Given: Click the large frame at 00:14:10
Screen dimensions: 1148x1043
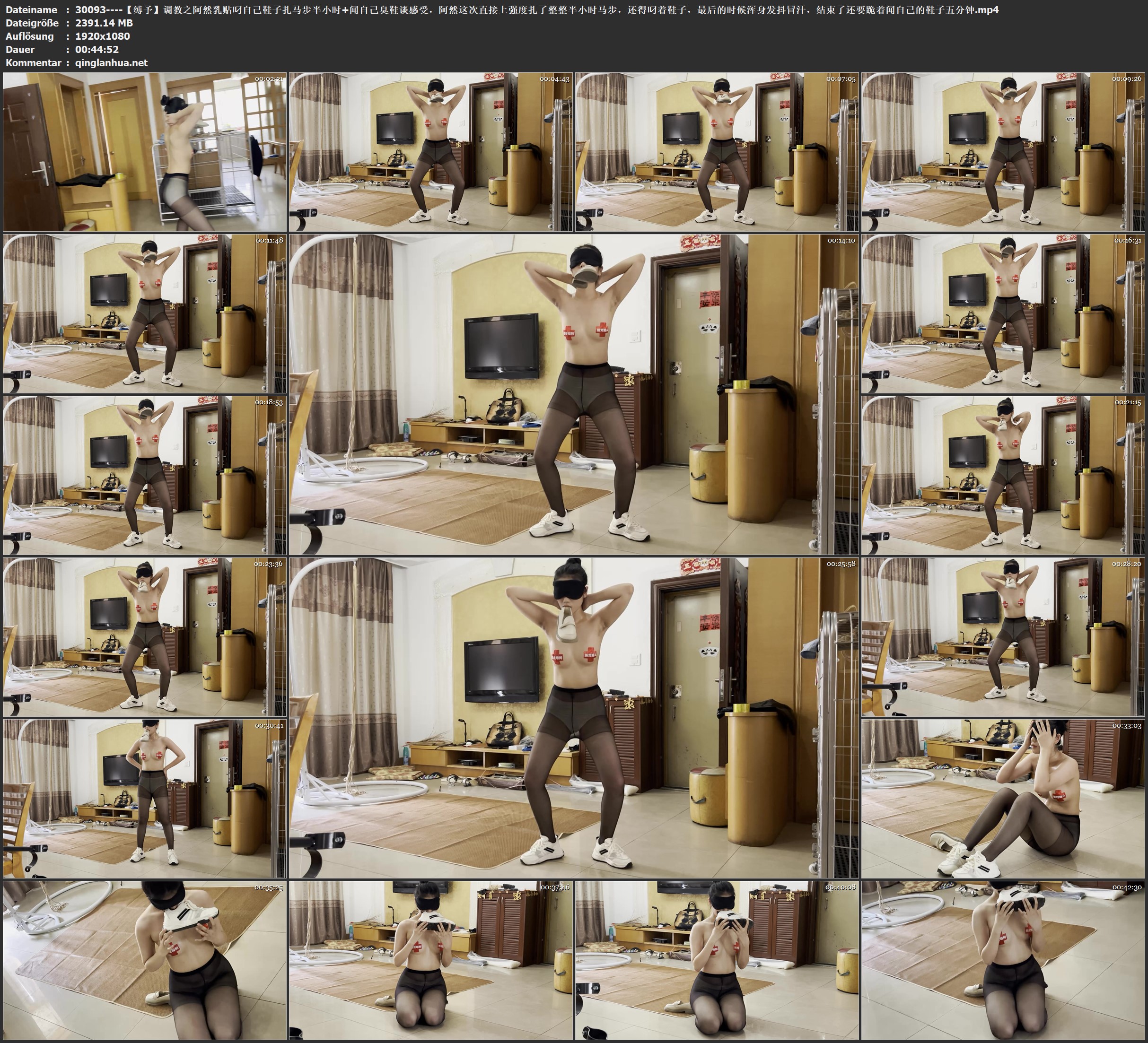Looking at the screenshot, I should 573,394.
